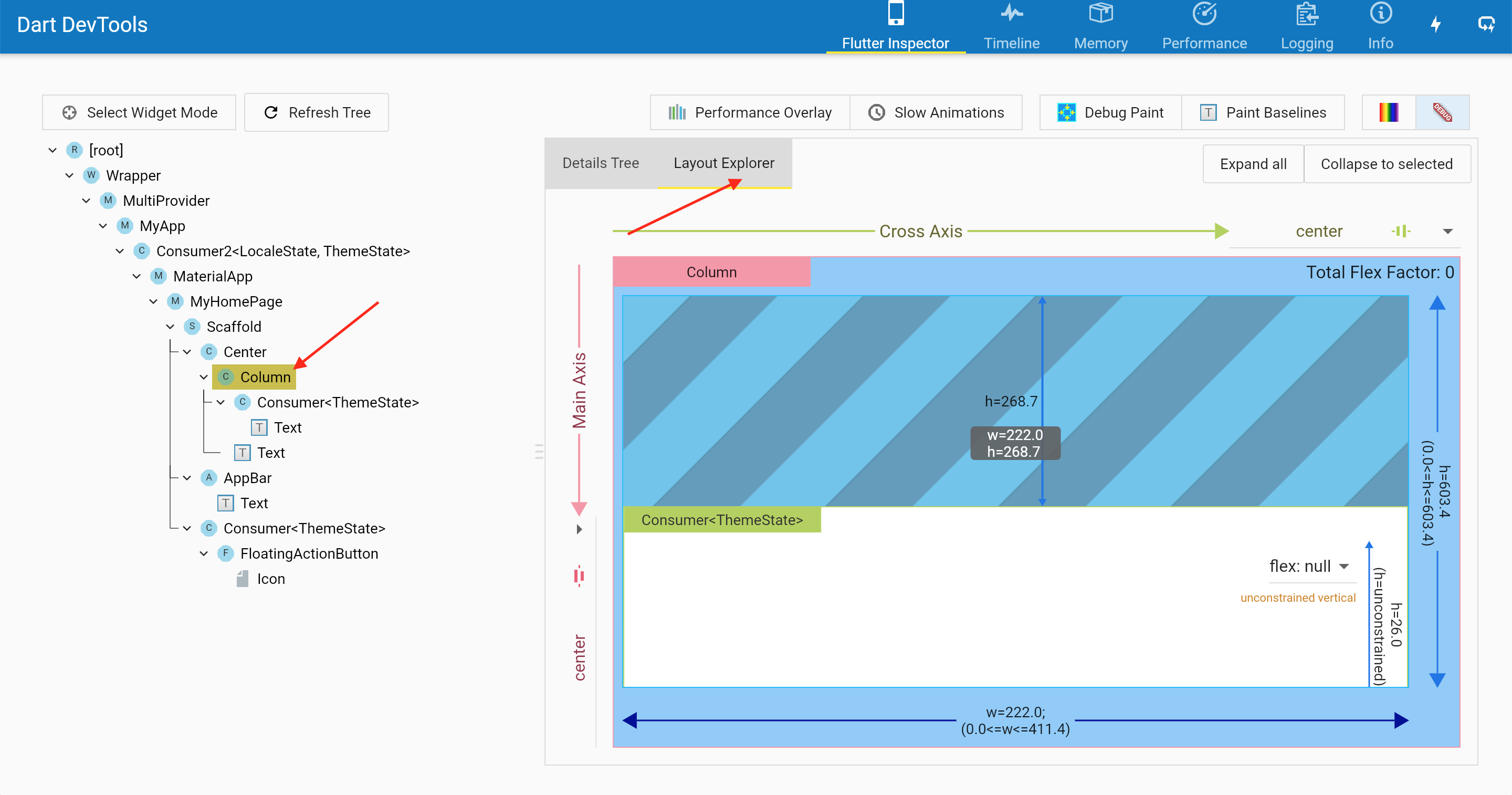Toggle Slow Animations
The height and width of the screenshot is (795, 1512).
[x=936, y=112]
